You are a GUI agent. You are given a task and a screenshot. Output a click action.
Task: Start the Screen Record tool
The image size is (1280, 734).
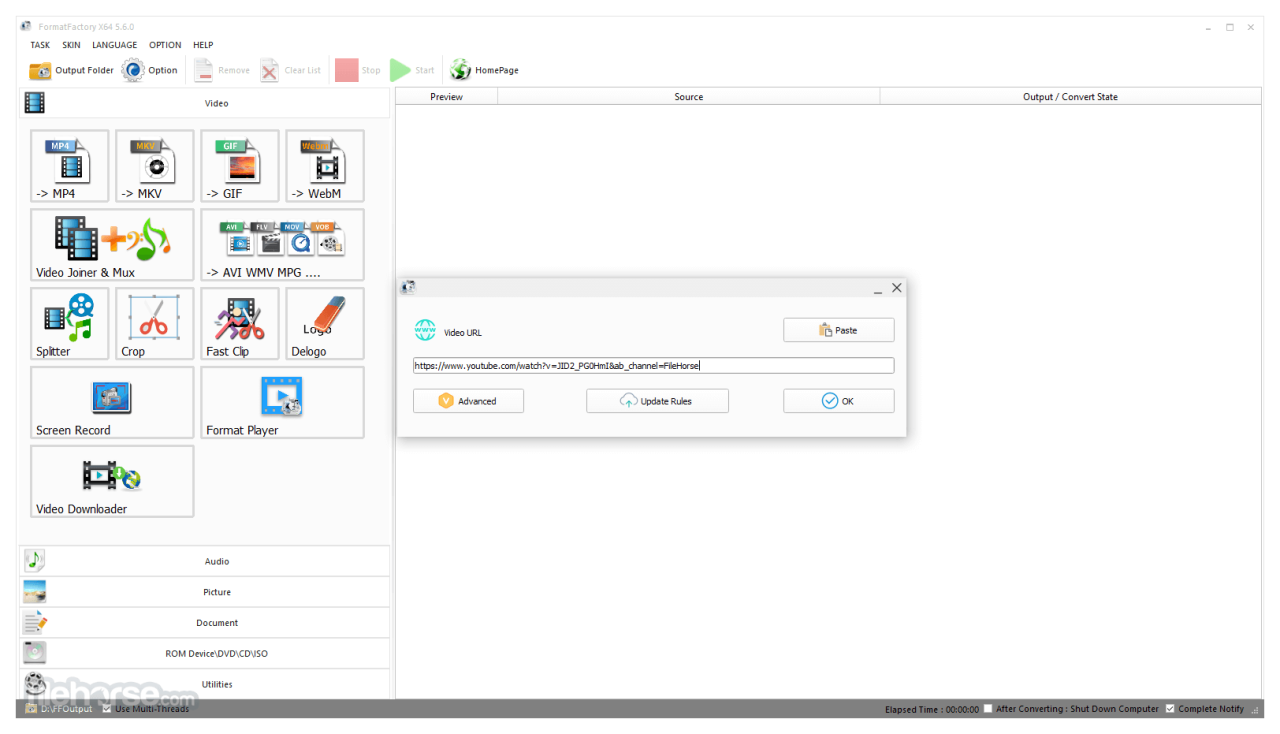click(x=112, y=402)
